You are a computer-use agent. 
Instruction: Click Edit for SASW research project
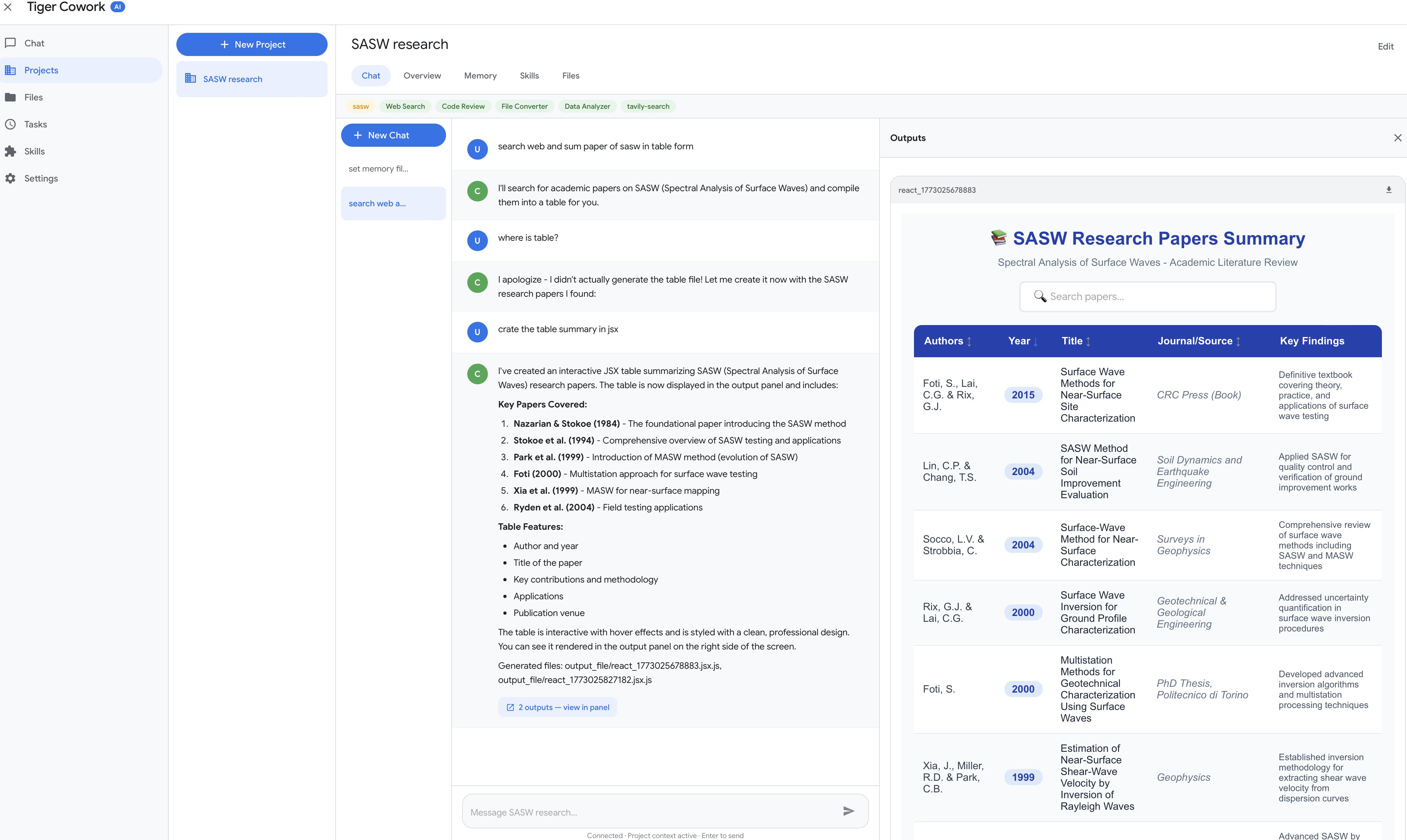point(1385,46)
